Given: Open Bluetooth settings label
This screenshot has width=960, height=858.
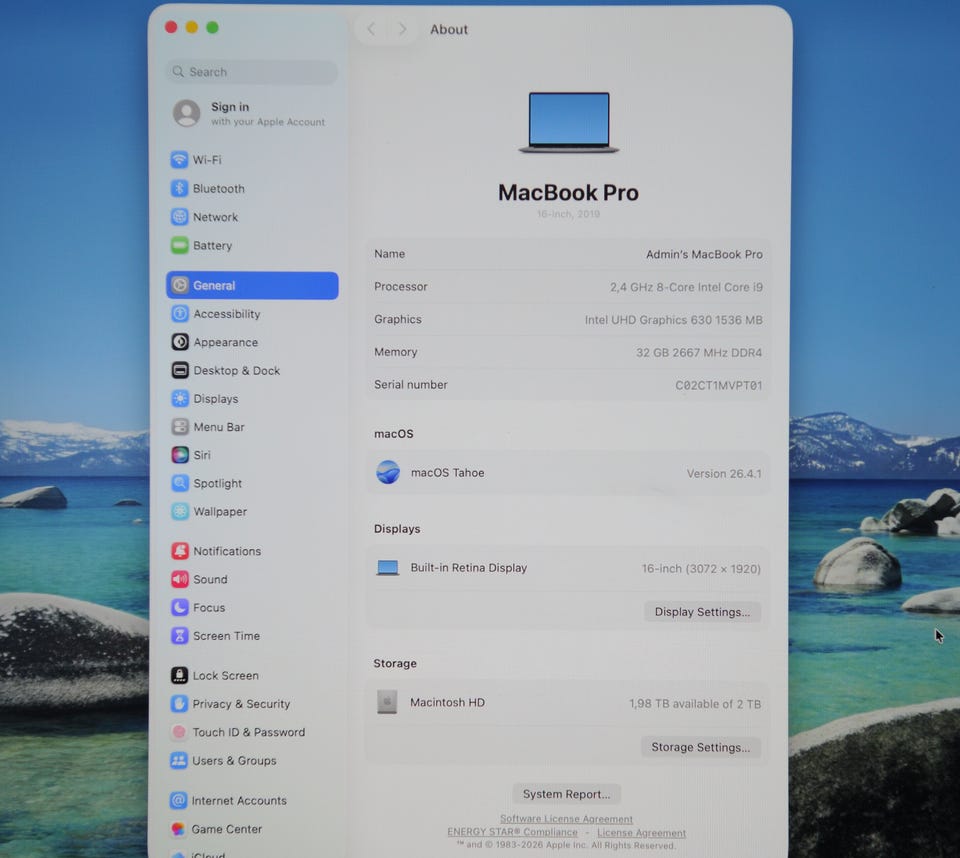Looking at the screenshot, I should [x=219, y=189].
